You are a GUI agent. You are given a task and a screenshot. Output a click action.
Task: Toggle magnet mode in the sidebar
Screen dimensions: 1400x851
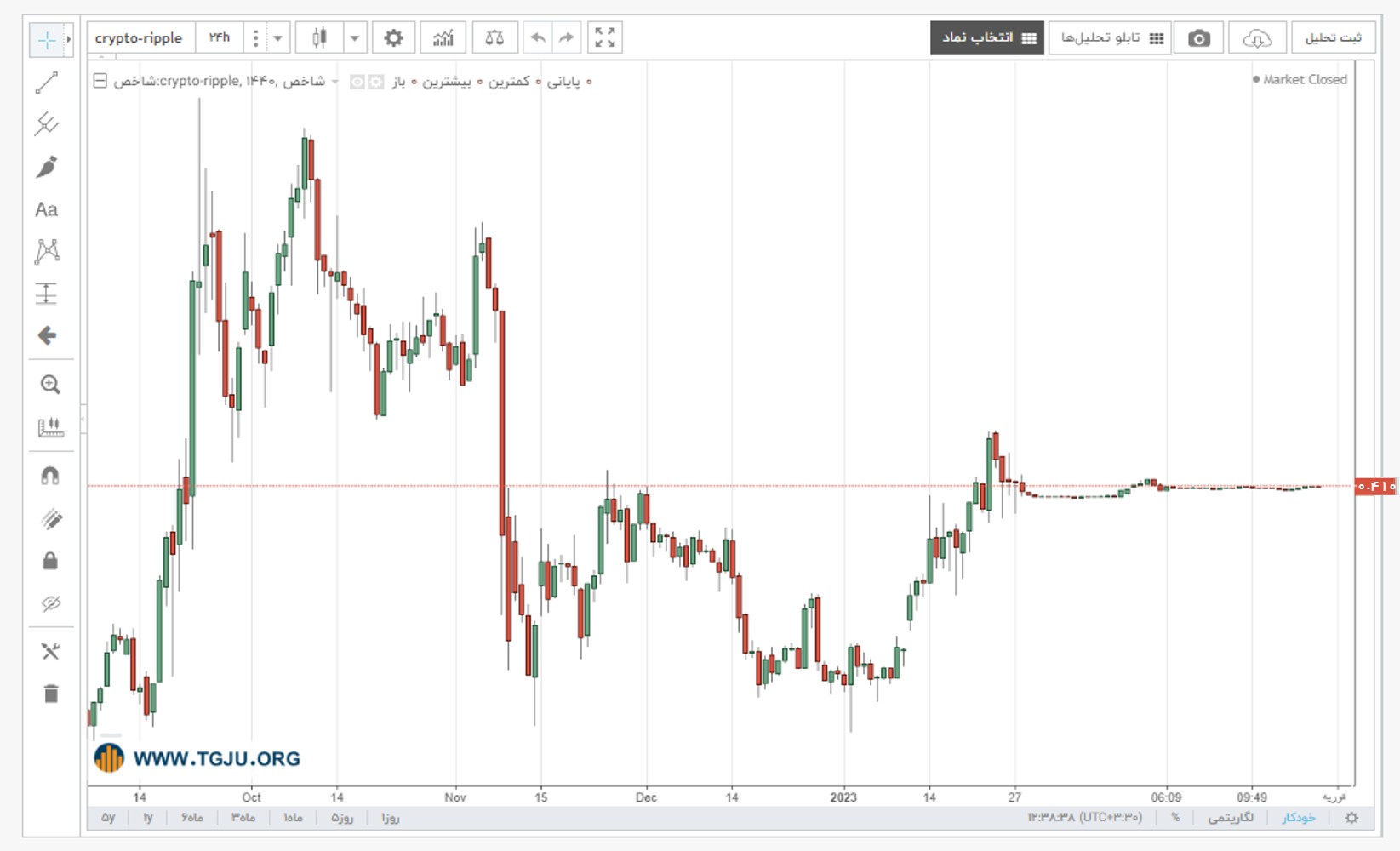50,477
